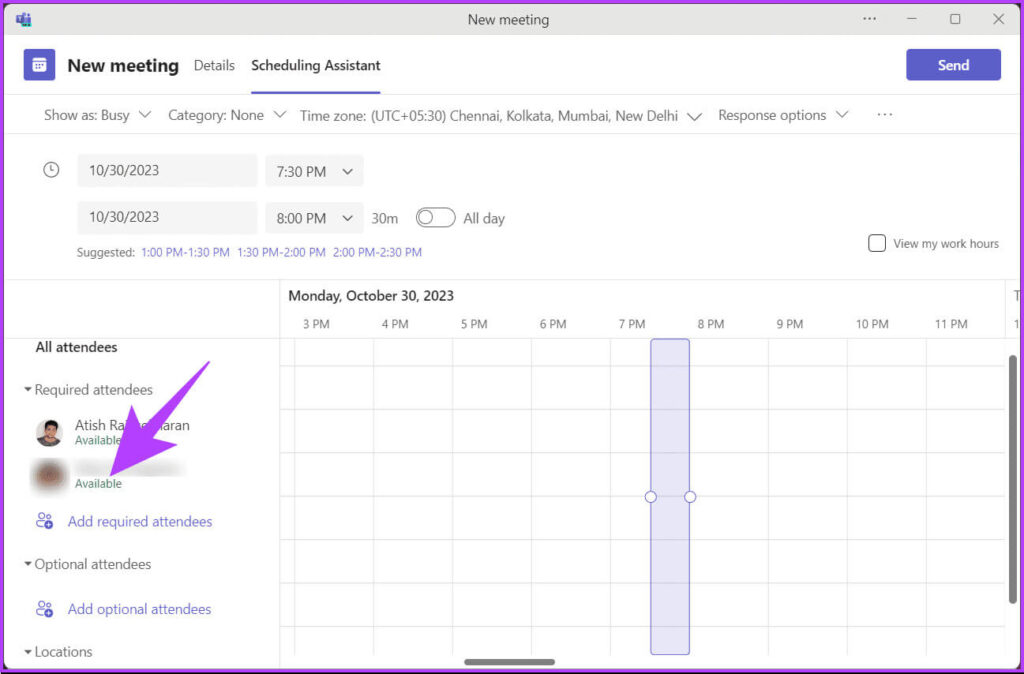Image resolution: width=1024 pixels, height=674 pixels.
Task: Toggle the All day switch
Action: [x=434, y=218]
